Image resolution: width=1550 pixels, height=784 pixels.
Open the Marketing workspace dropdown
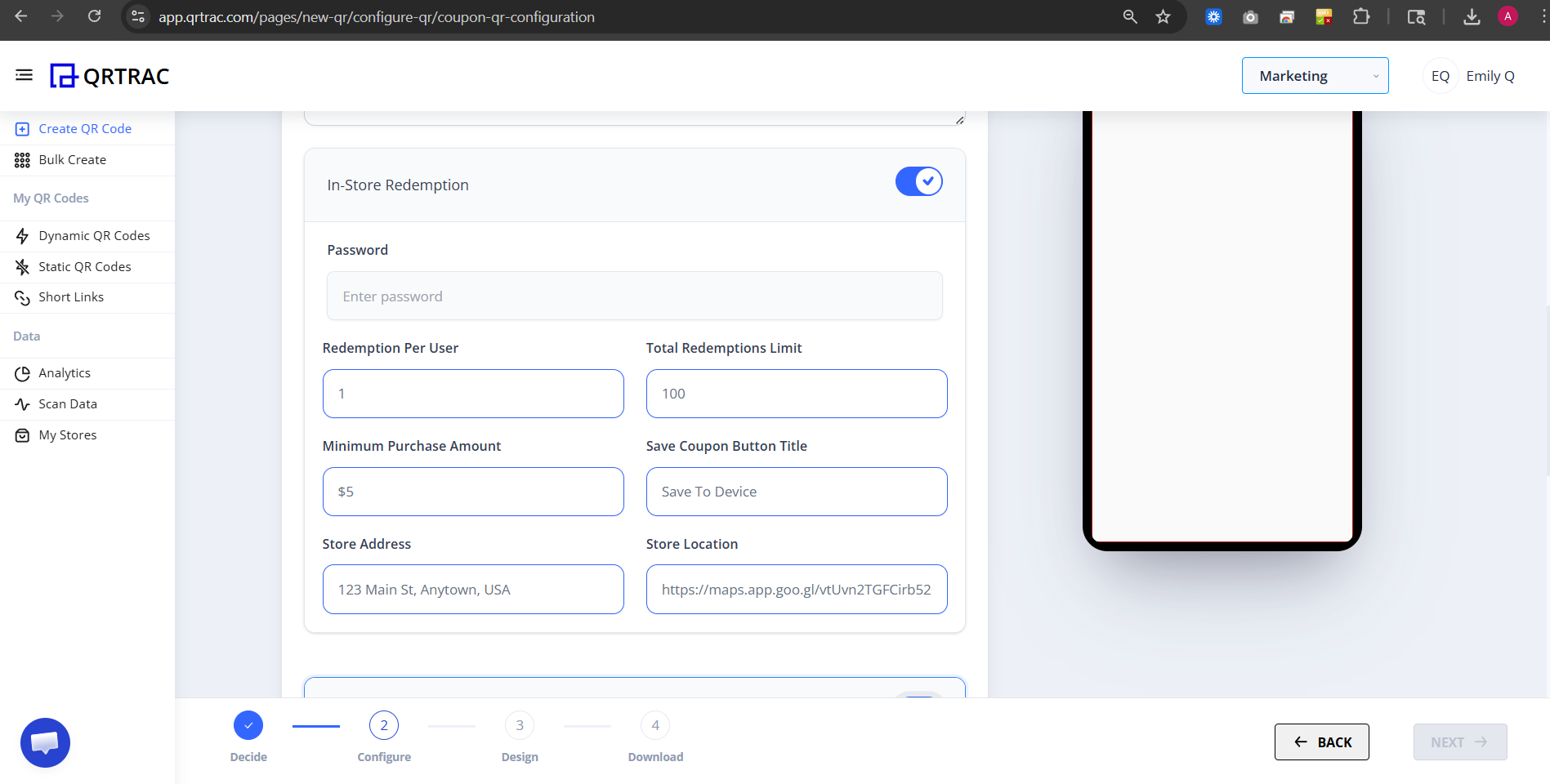[1315, 75]
